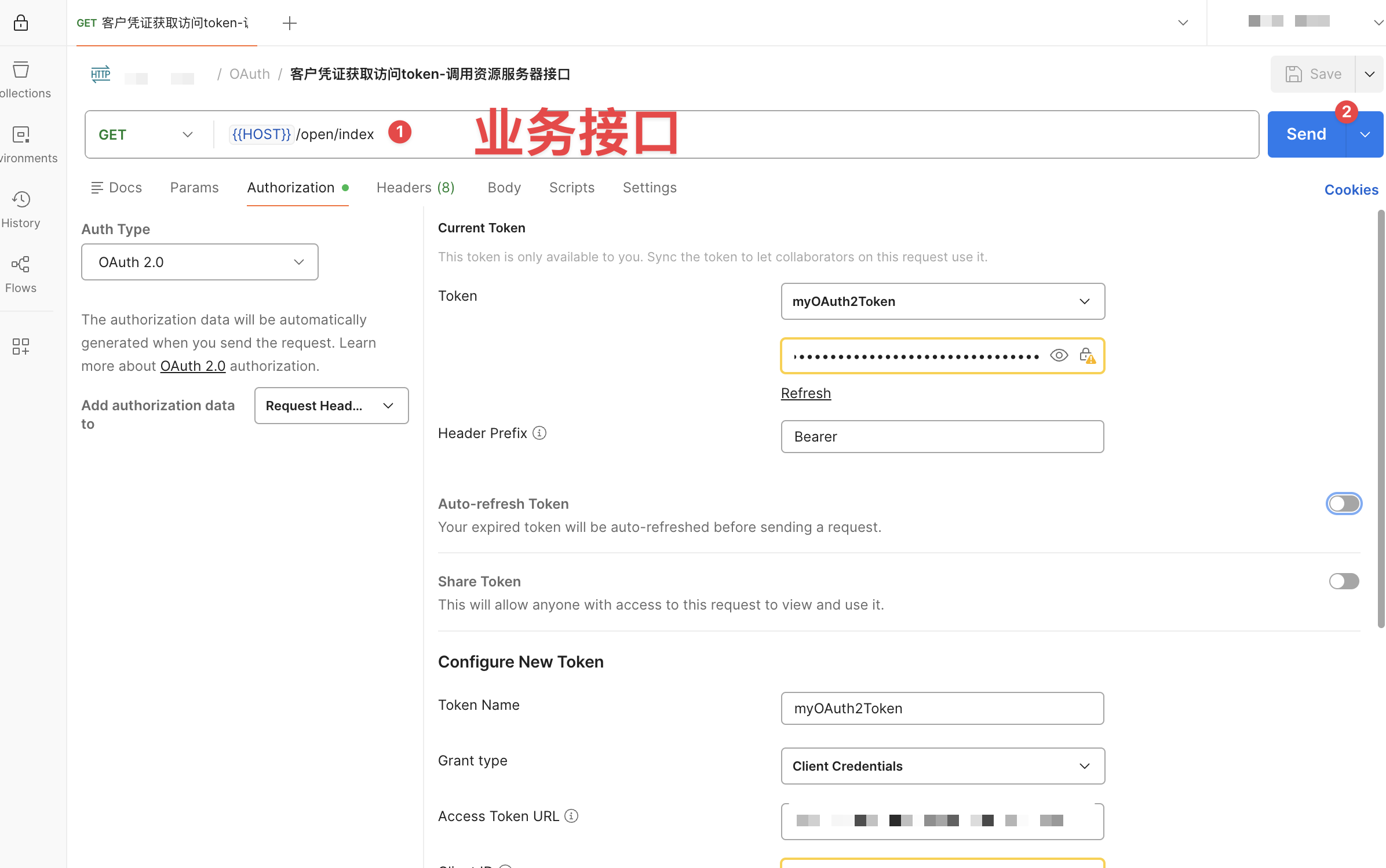Reveal the token with the eye icon
Image resolution: width=1386 pixels, height=868 pixels.
click(x=1059, y=355)
